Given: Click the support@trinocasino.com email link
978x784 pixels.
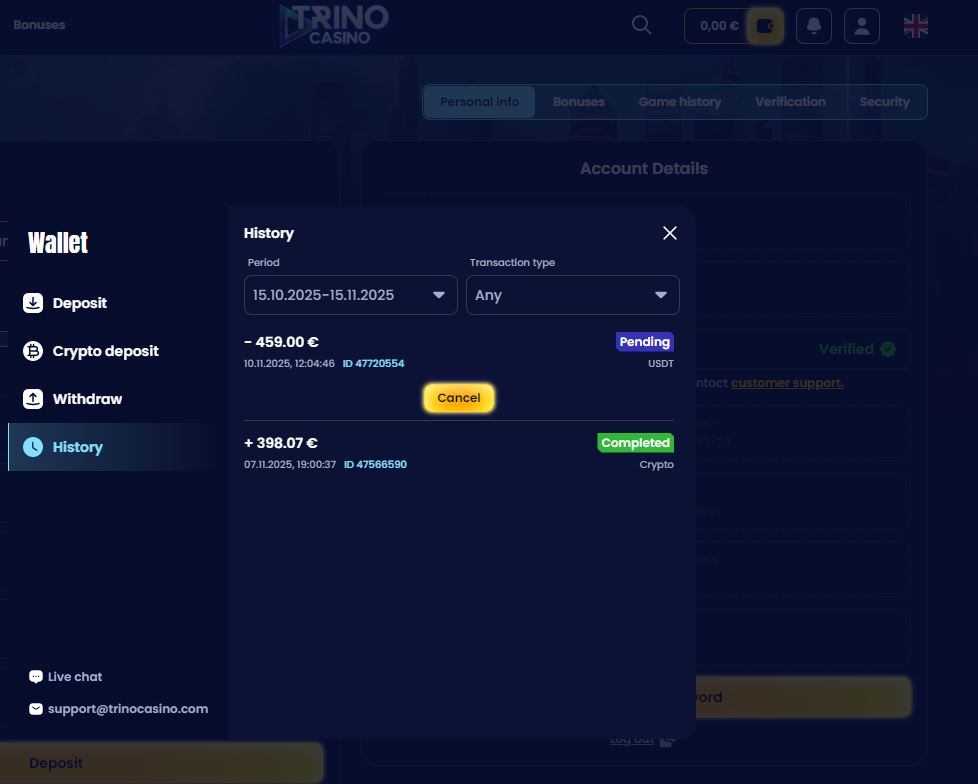Looking at the screenshot, I should [x=128, y=709].
